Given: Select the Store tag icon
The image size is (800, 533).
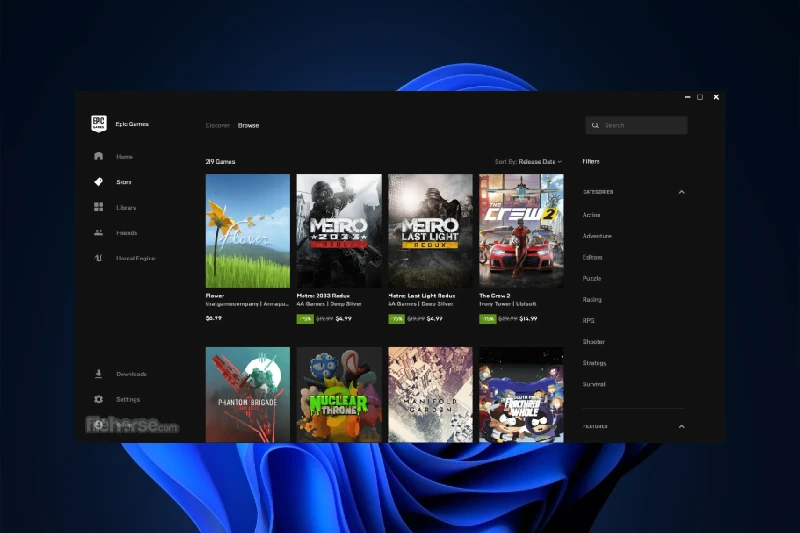Looking at the screenshot, I should (x=98, y=182).
